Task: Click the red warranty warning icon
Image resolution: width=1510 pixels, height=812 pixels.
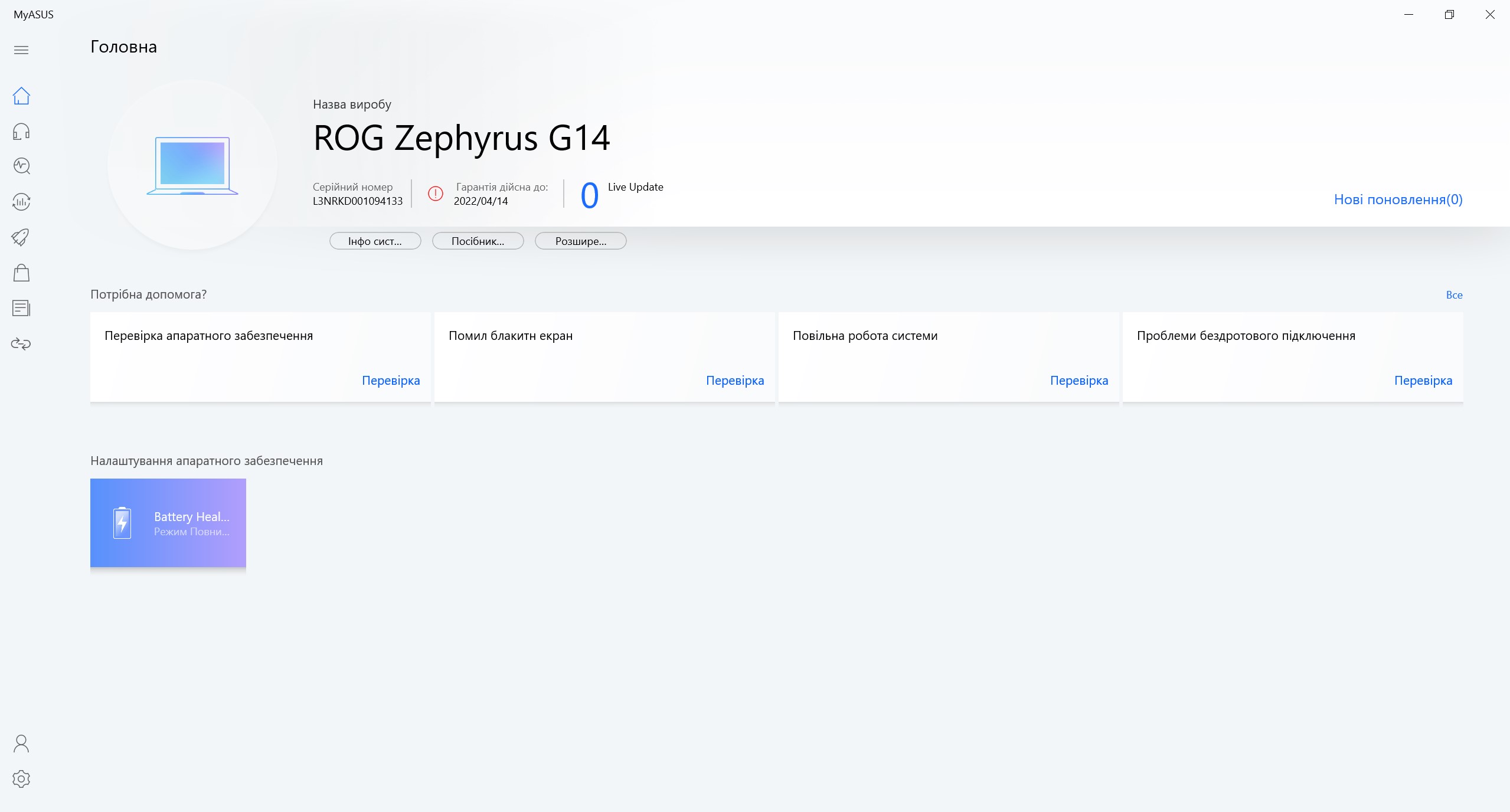Action: pos(436,194)
